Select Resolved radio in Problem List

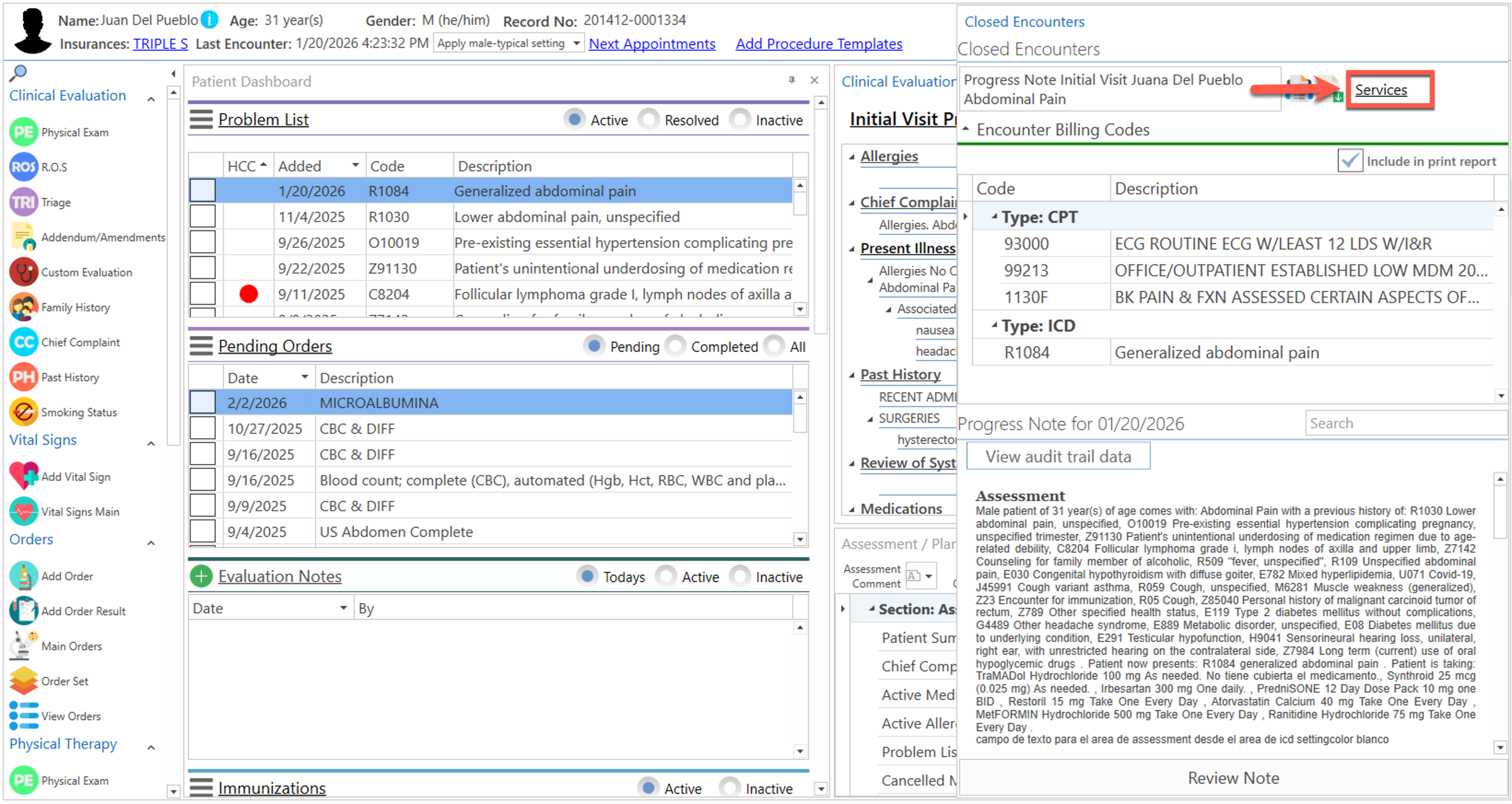pyautogui.click(x=649, y=120)
